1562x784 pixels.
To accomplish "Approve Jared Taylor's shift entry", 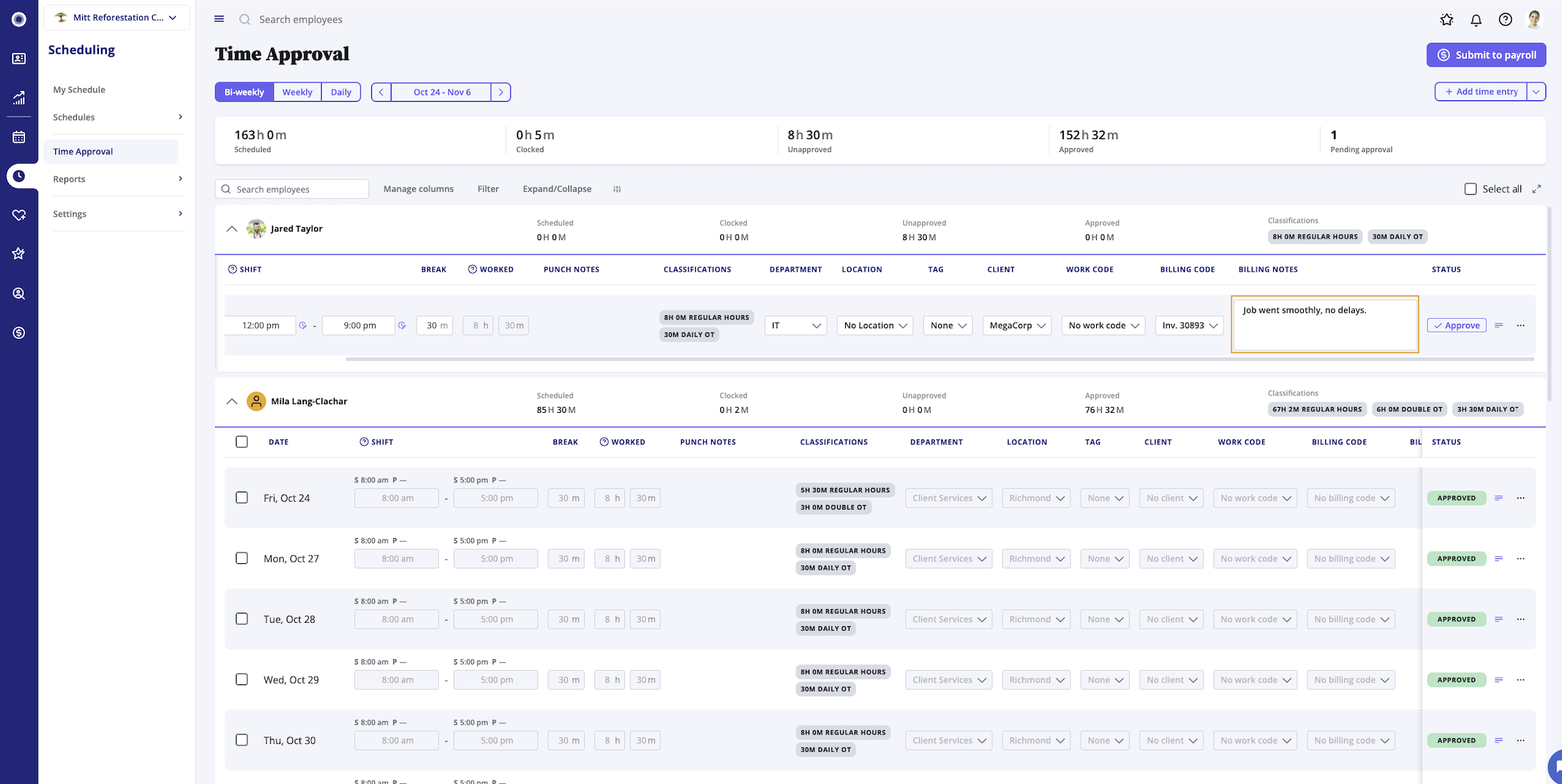I will coord(1456,325).
